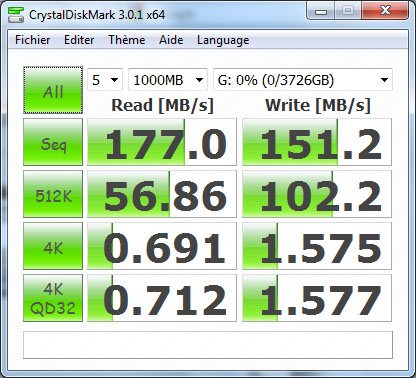Expand the G: drive selection dropdown
Image resolution: width=416 pixels, height=378 pixels.
click(x=303, y=80)
